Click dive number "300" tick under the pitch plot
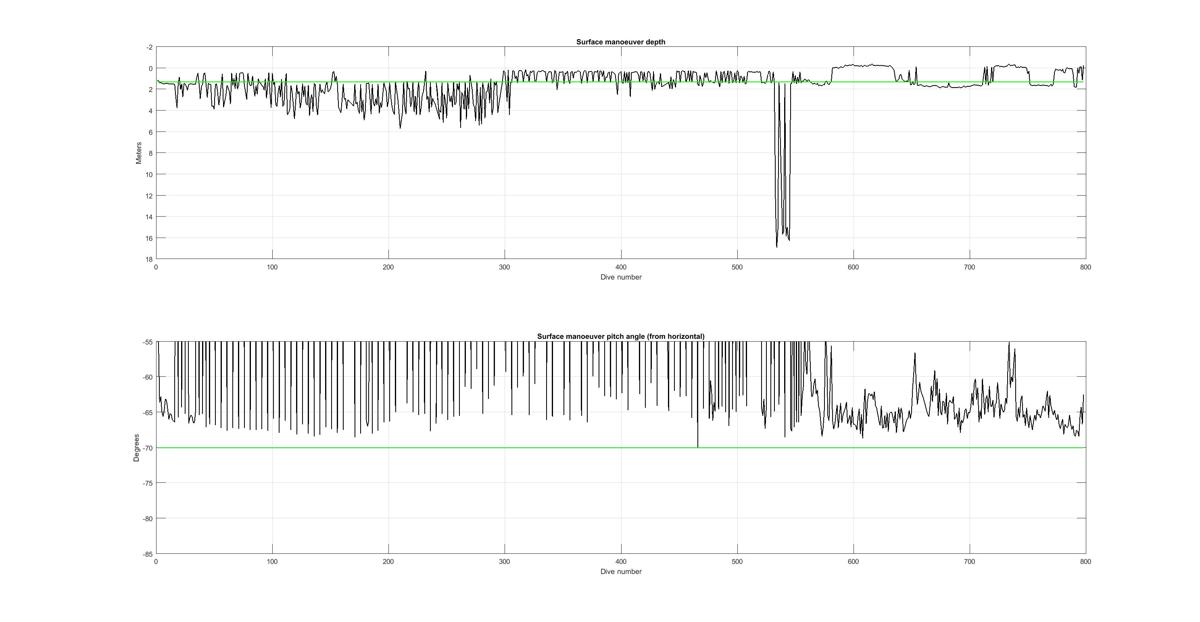The height and width of the screenshot is (622, 1200). (x=505, y=562)
